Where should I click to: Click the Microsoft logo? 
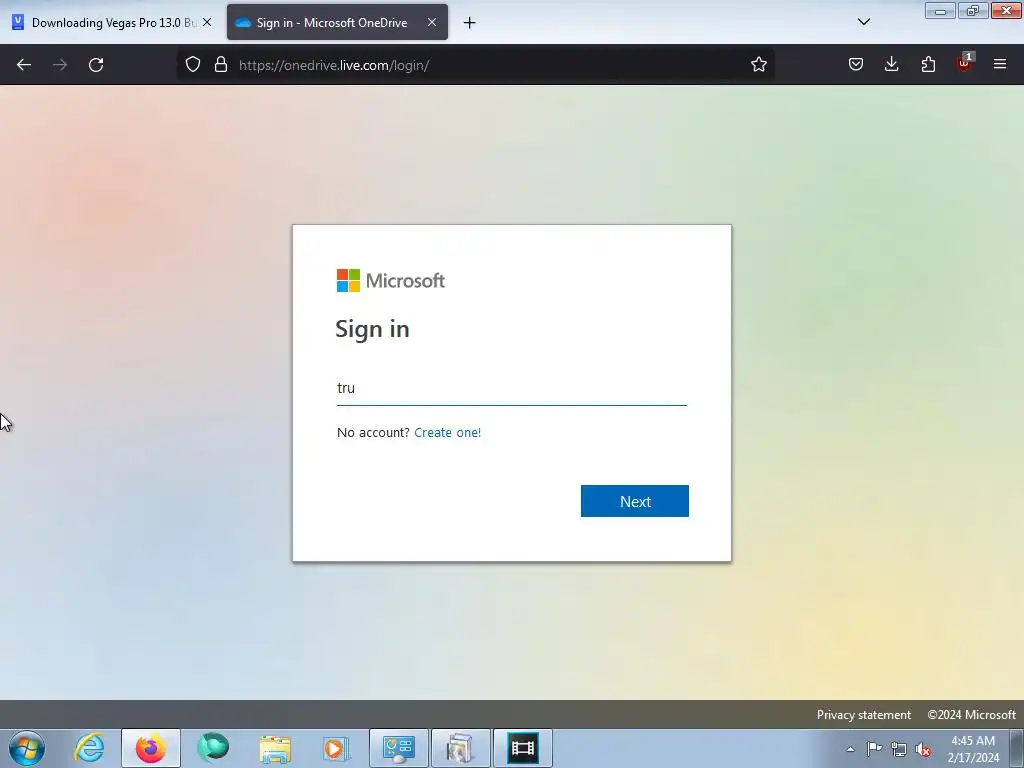pyautogui.click(x=391, y=281)
